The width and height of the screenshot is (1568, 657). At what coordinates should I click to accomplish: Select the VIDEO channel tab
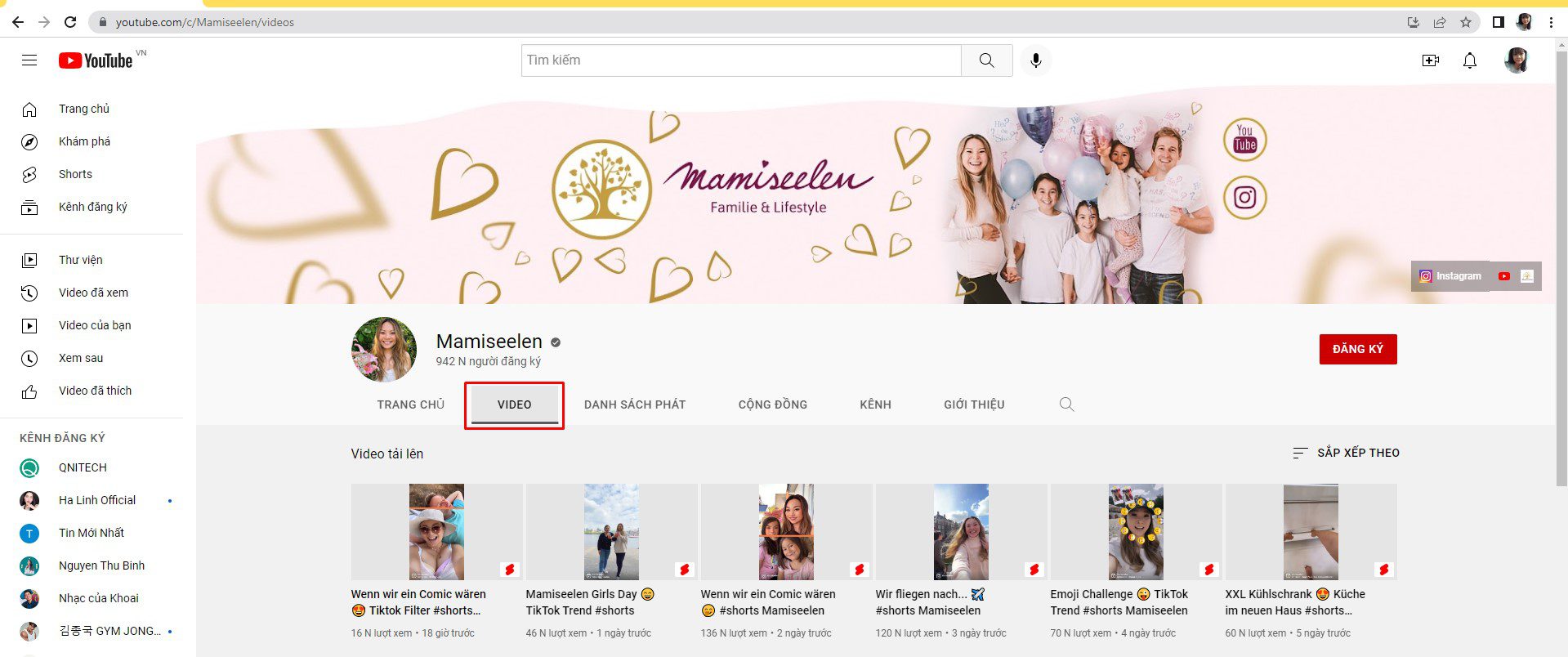tap(514, 404)
